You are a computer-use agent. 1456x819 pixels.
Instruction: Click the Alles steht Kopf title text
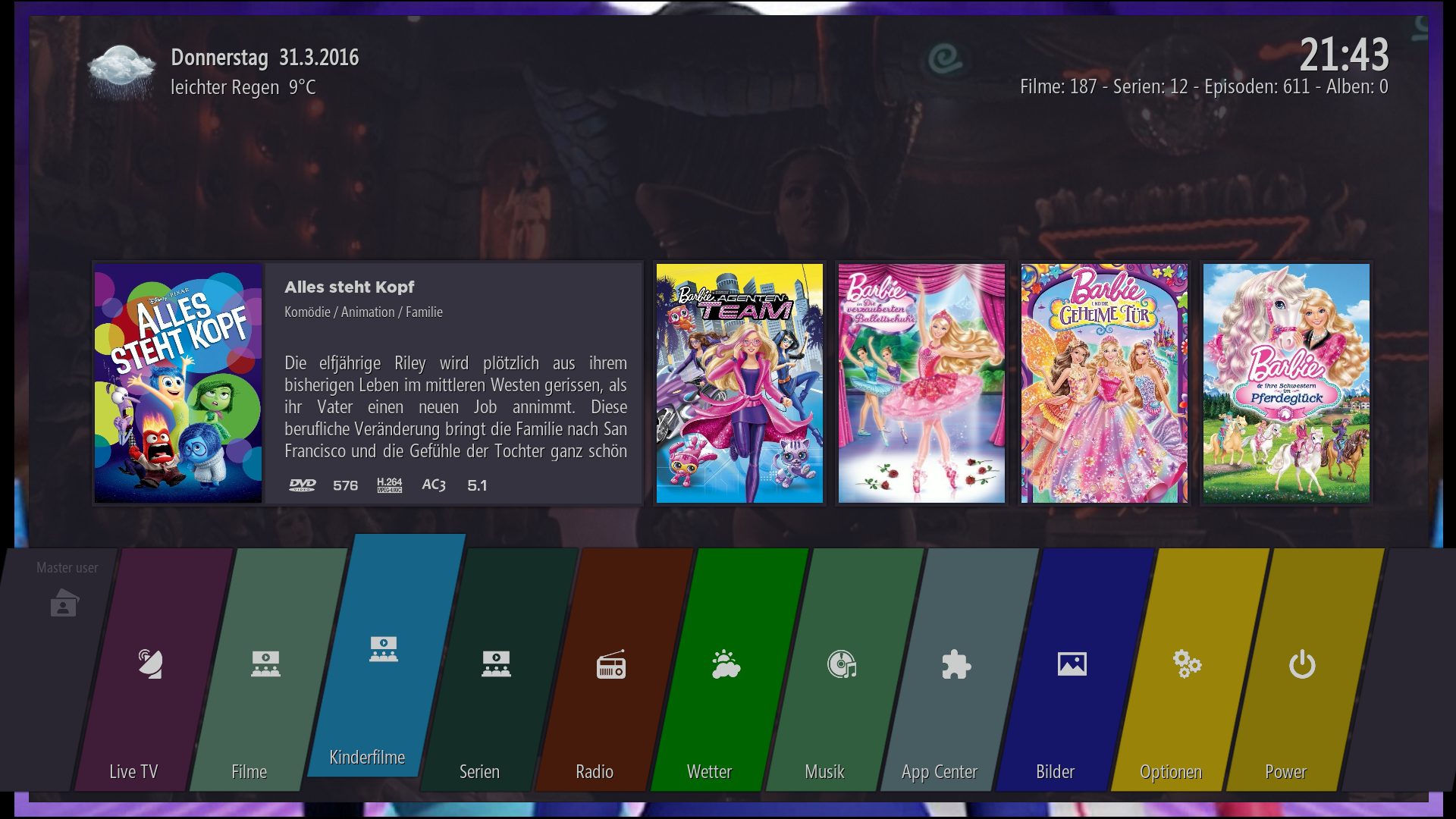[x=349, y=287]
